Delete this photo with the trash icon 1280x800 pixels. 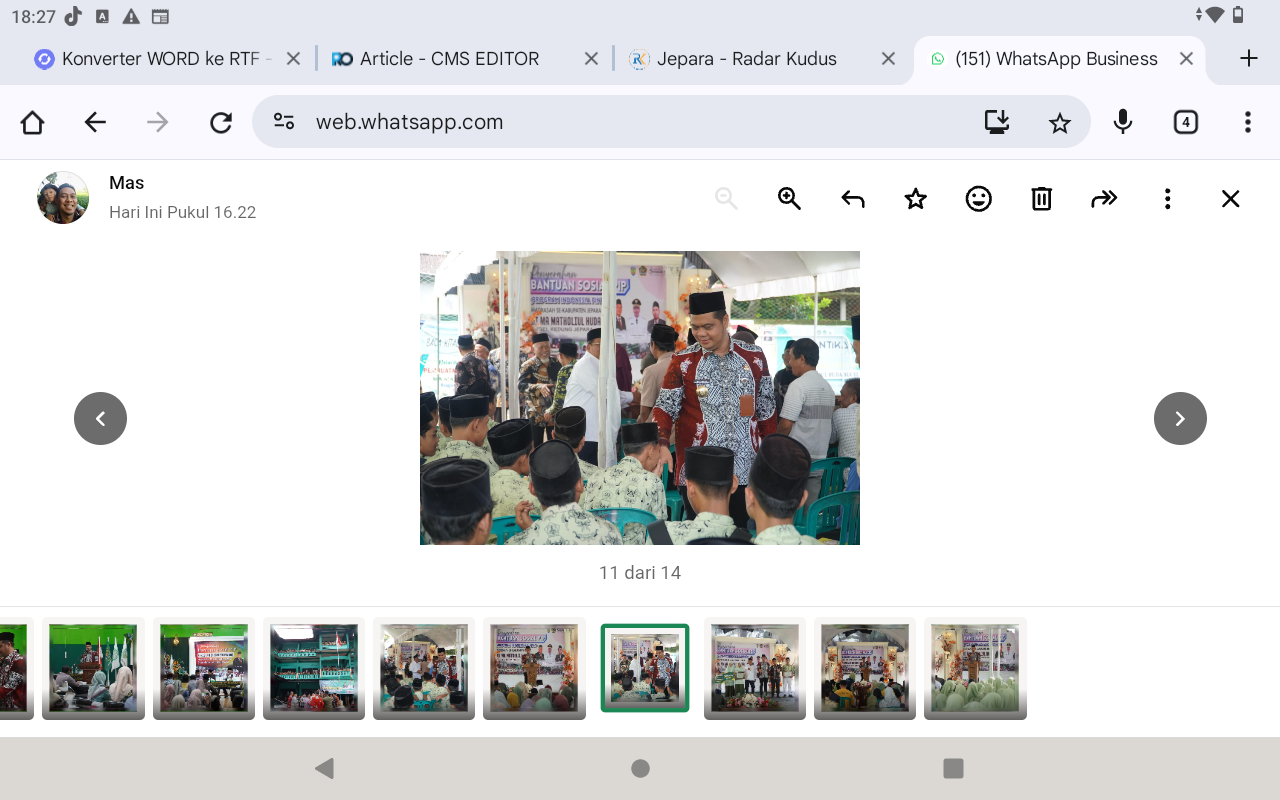click(1041, 199)
